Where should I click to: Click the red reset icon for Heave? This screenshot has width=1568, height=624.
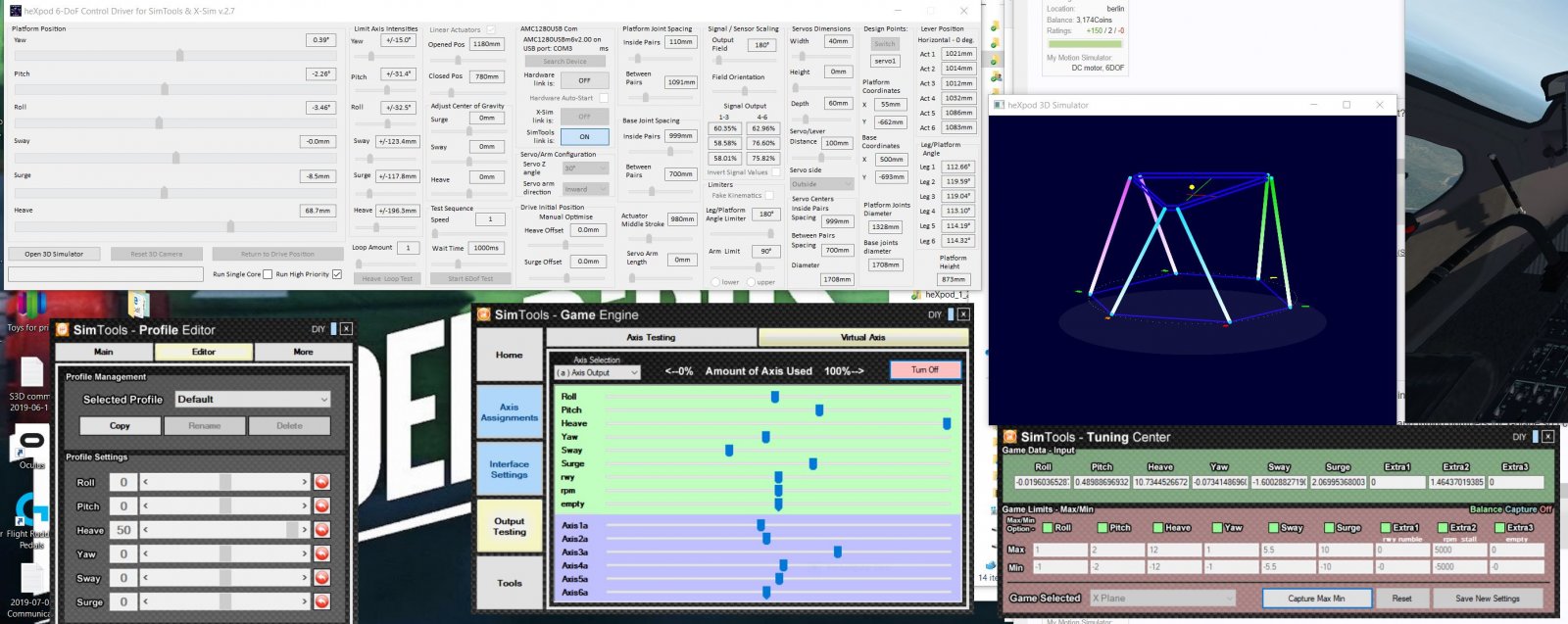coord(321,530)
